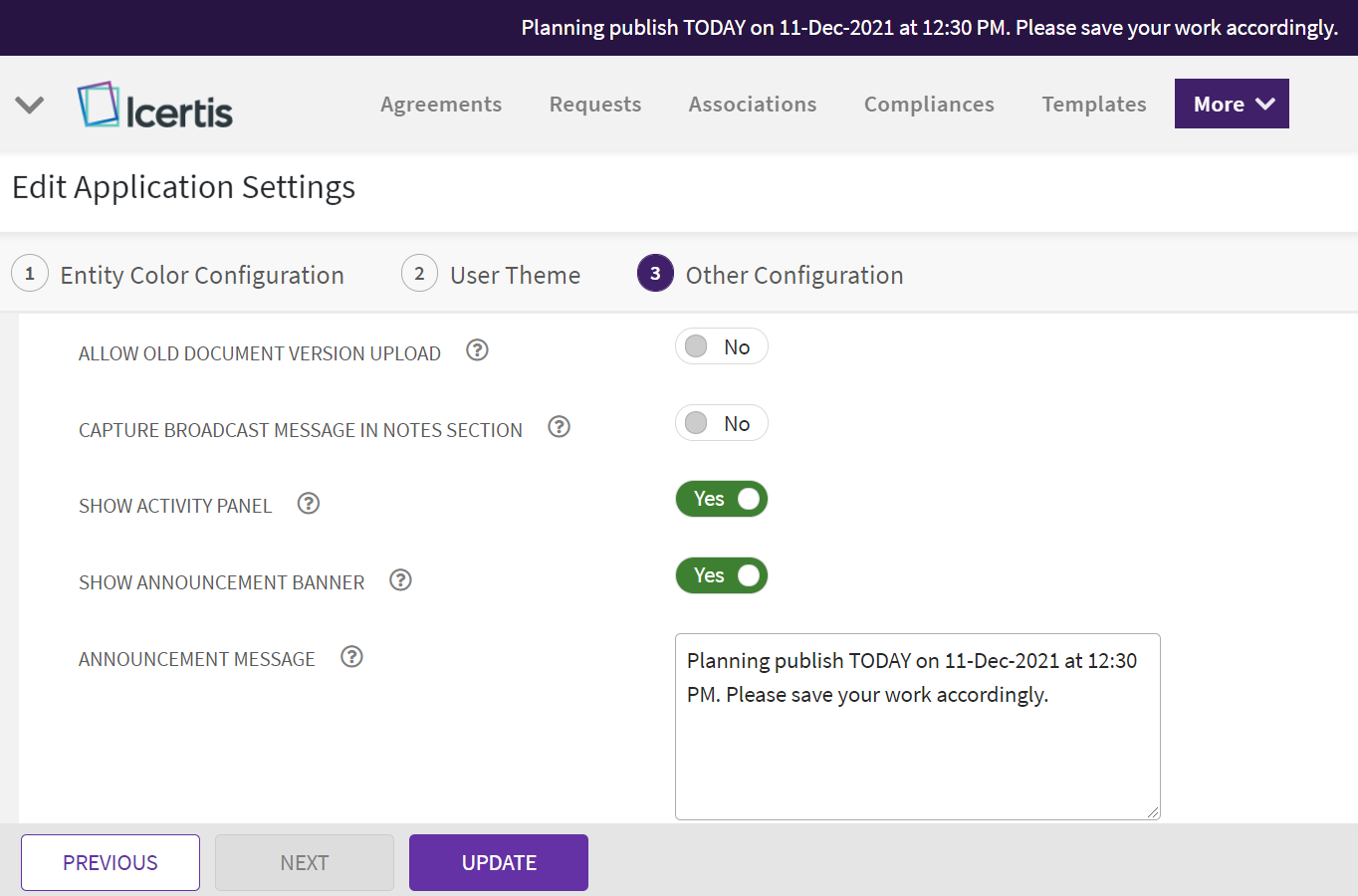
Task: Turn on Capture Broadcast Message toggle
Action: coord(721,423)
